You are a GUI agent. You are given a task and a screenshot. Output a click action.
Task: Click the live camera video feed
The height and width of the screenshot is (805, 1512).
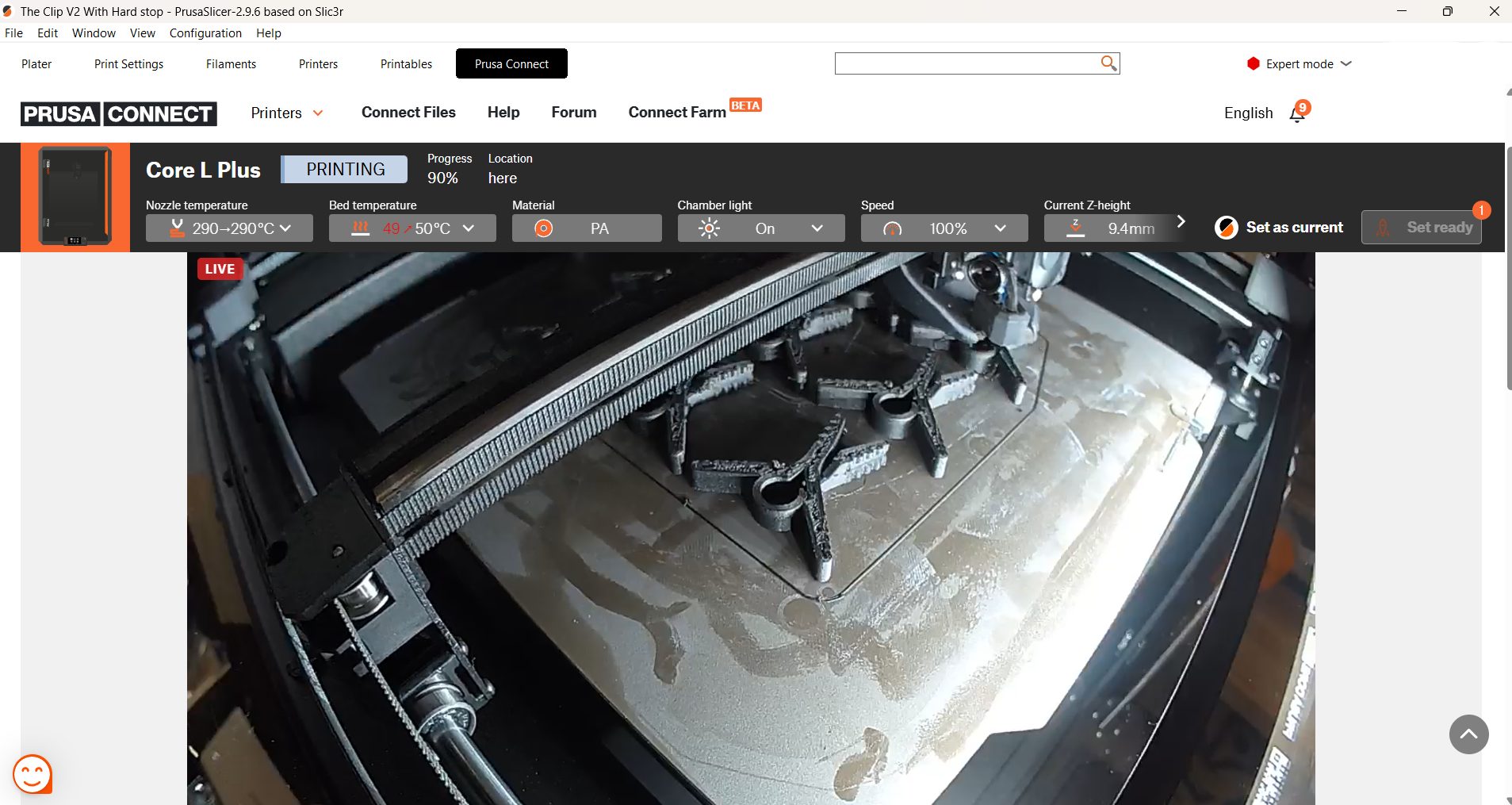point(751,528)
